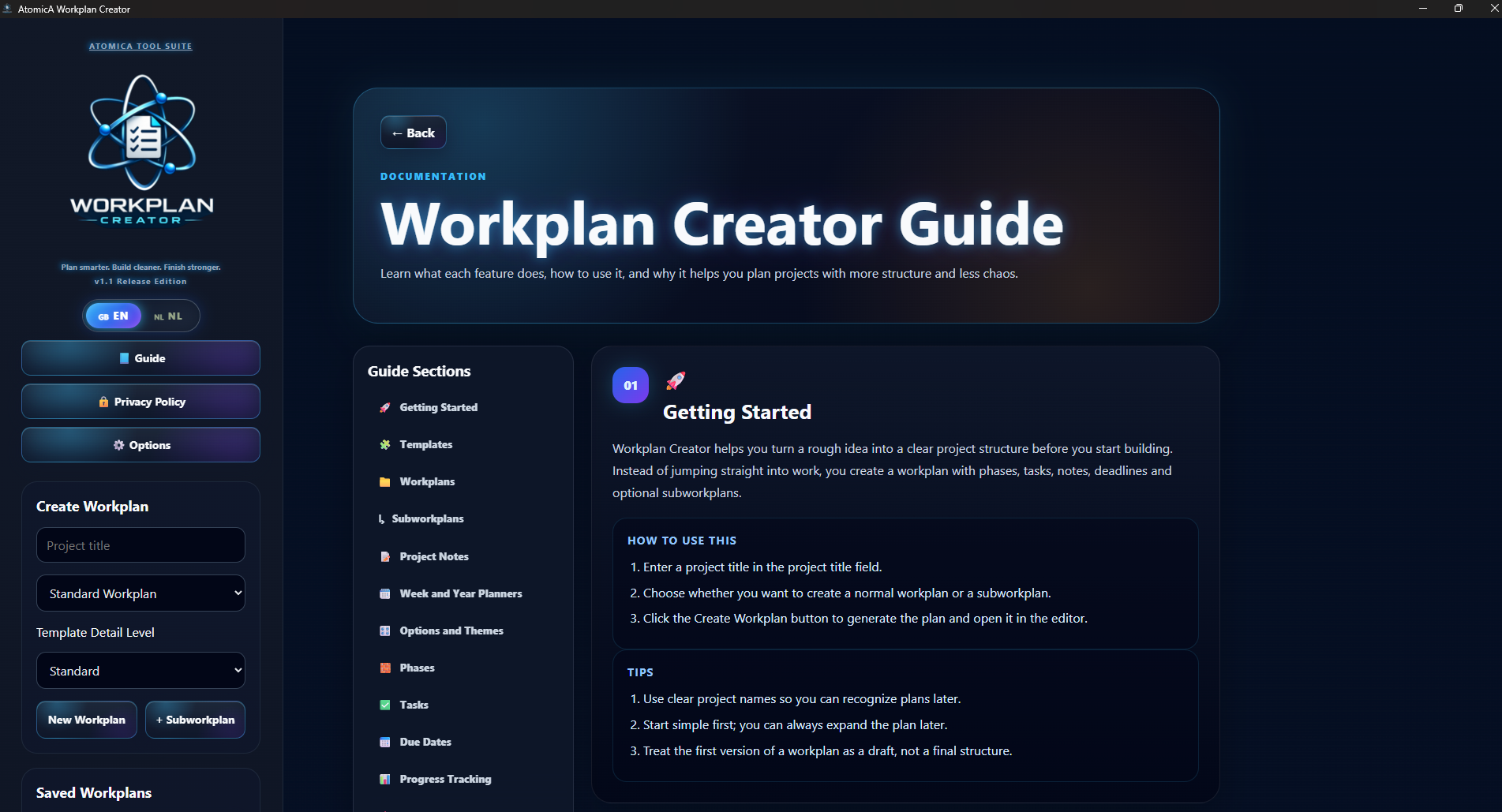Click the Workplan Creator Guide heading
Viewport: 1502px width, 812px height.
[722, 225]
